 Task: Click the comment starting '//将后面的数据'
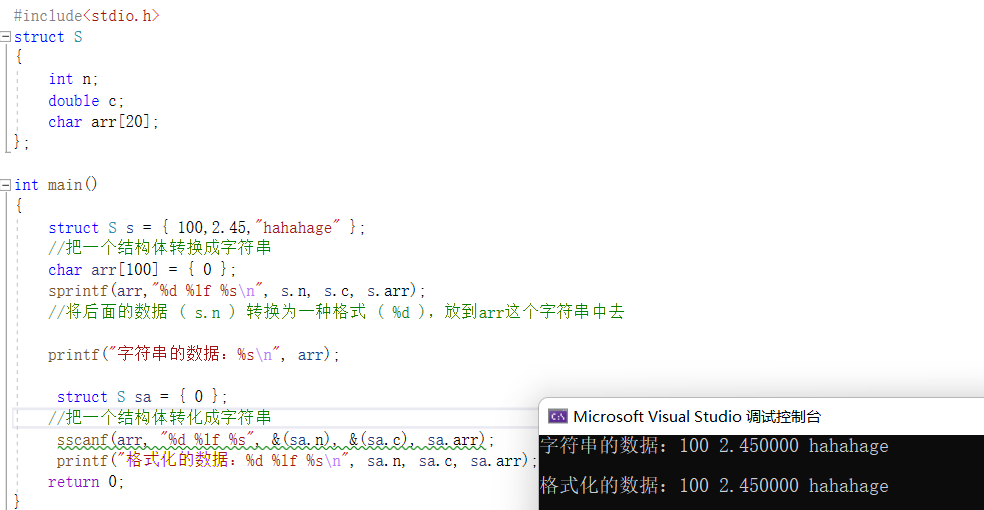[x=336, y=312]
